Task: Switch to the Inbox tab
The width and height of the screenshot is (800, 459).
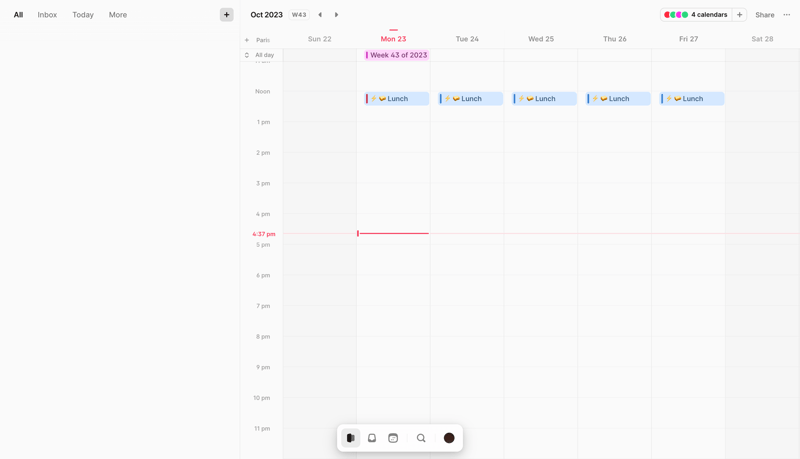Action: click(47, 15)
